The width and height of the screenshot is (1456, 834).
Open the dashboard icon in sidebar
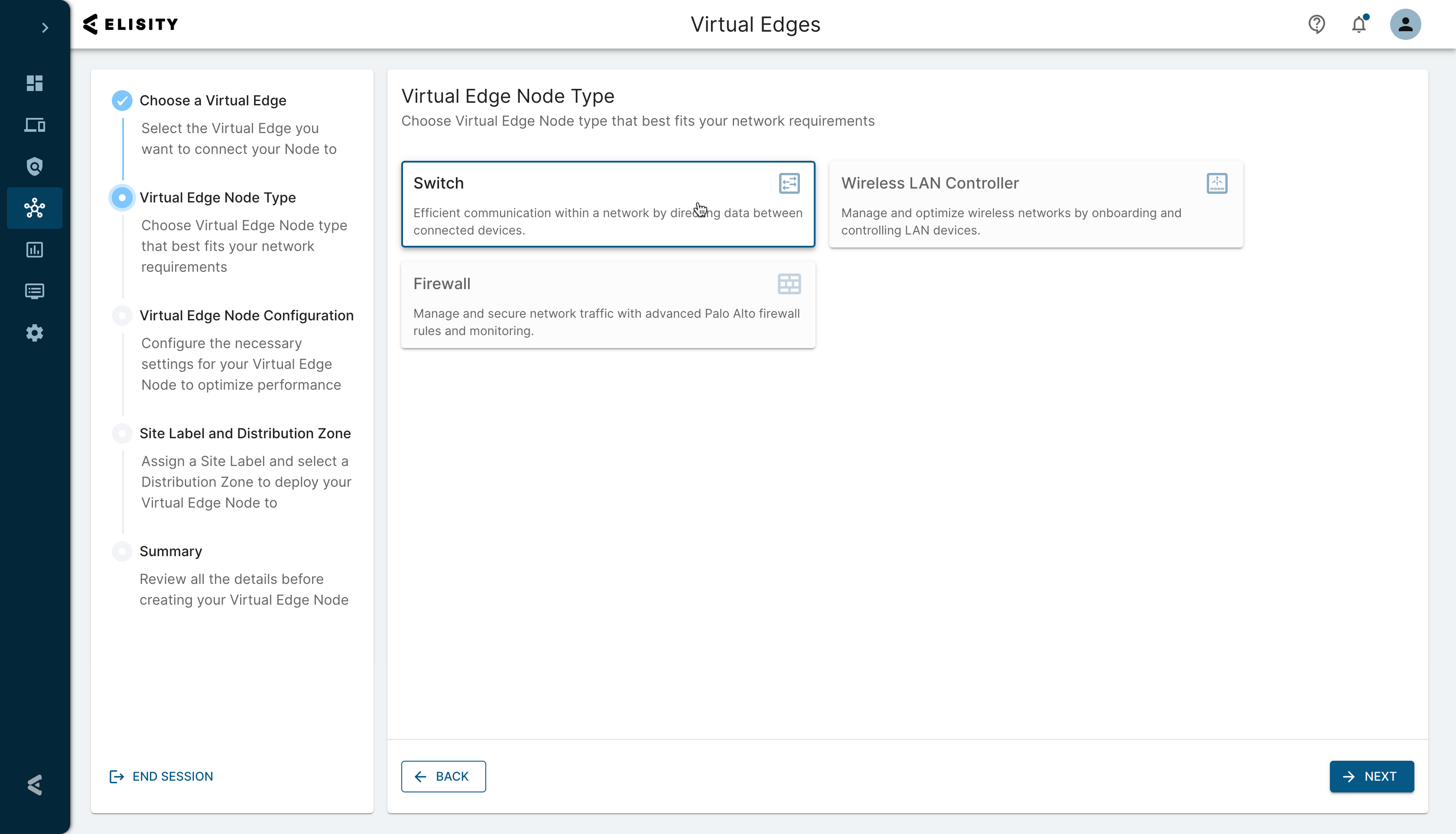(34, 84)
